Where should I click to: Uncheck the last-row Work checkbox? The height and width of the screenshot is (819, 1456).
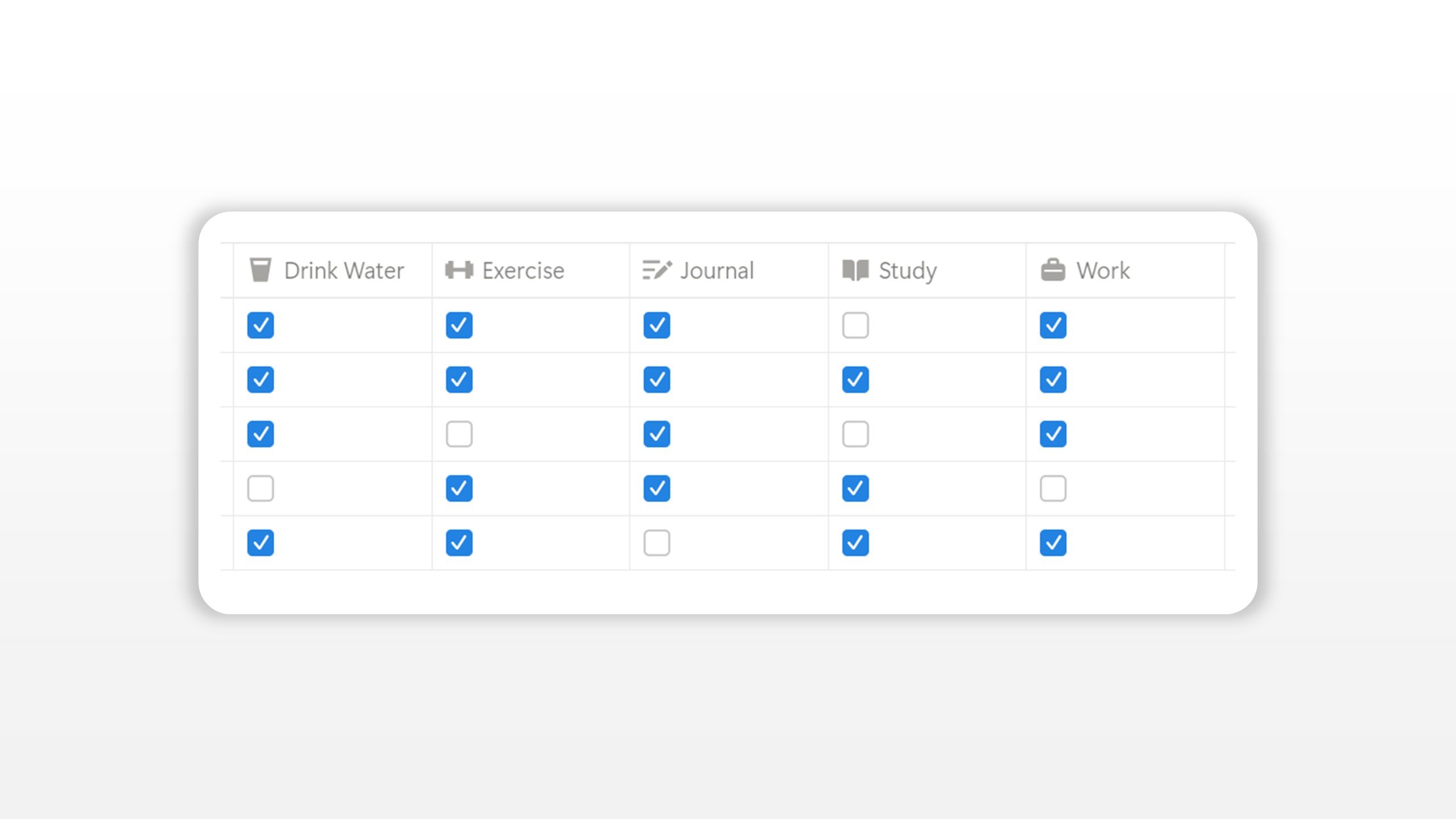coord(1053,543)
